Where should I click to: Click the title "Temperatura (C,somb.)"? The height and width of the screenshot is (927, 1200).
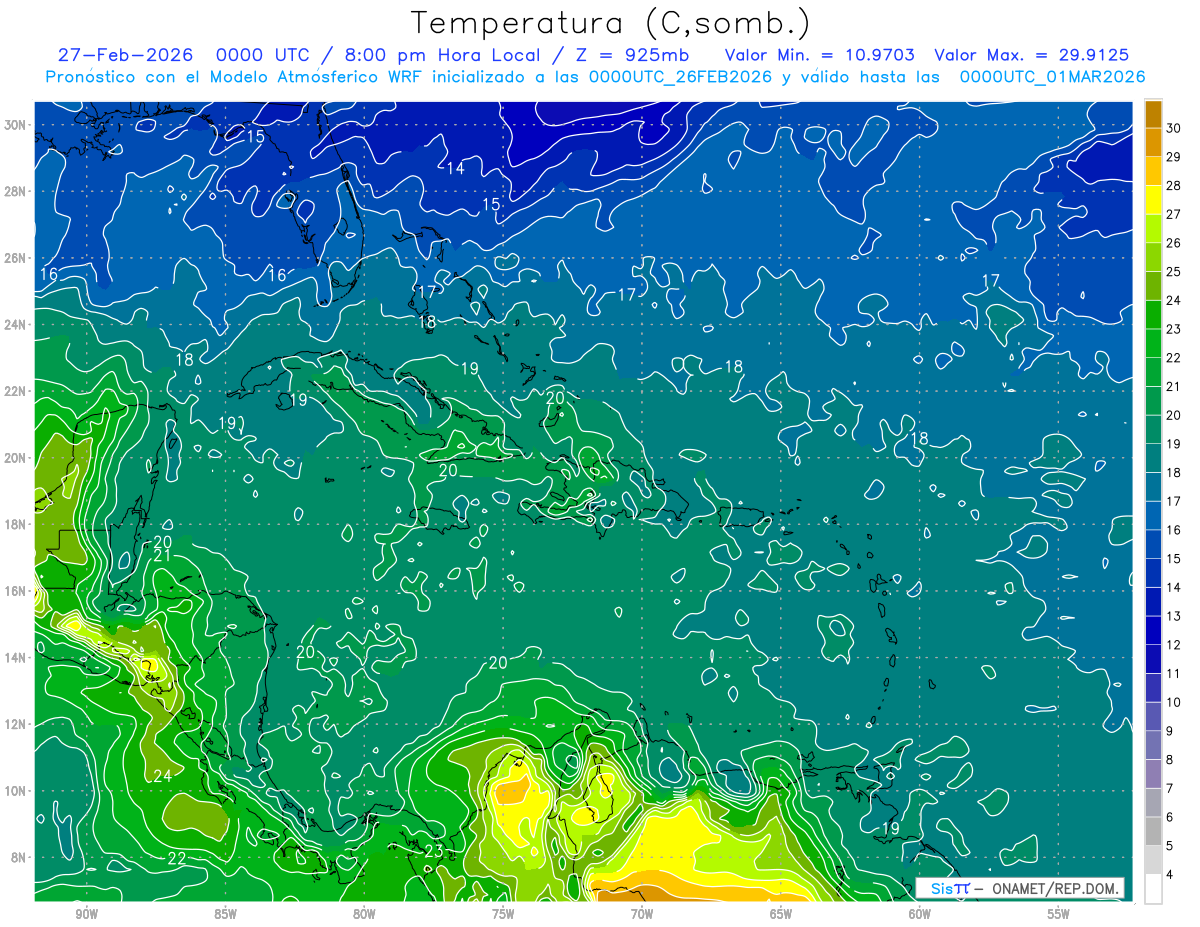coord(611,23)
